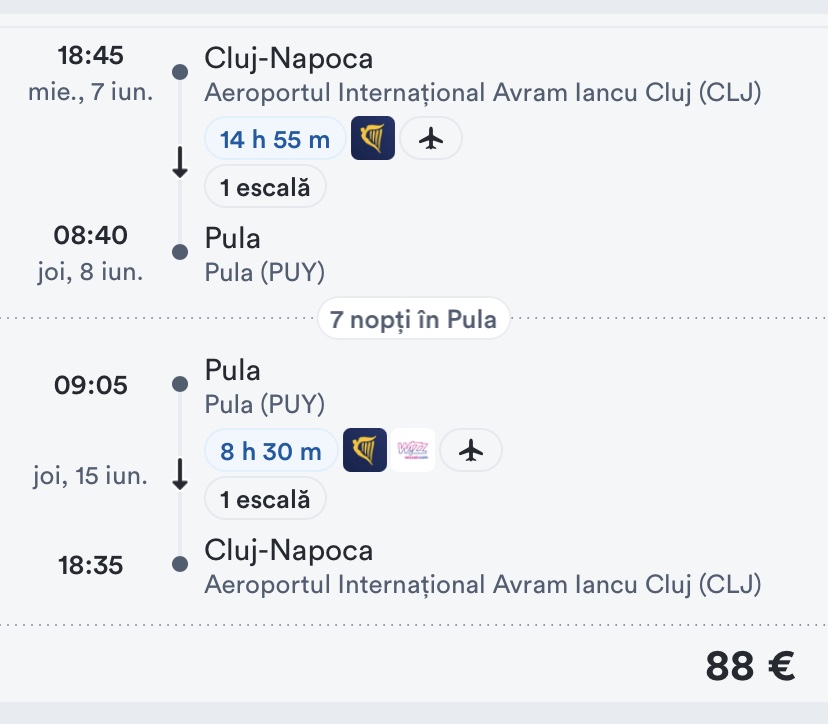Click the return Pula (PUY) airport label

(264, 404)
